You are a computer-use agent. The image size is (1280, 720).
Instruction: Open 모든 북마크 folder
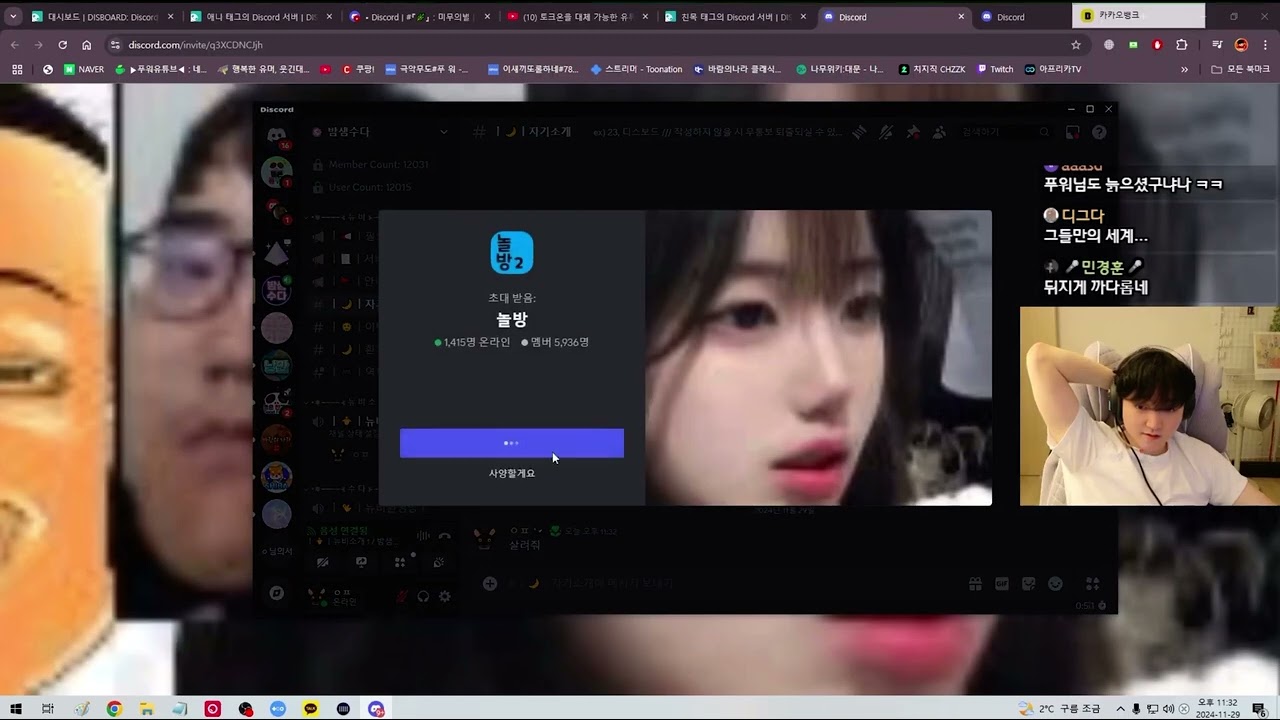point(1240,69)
